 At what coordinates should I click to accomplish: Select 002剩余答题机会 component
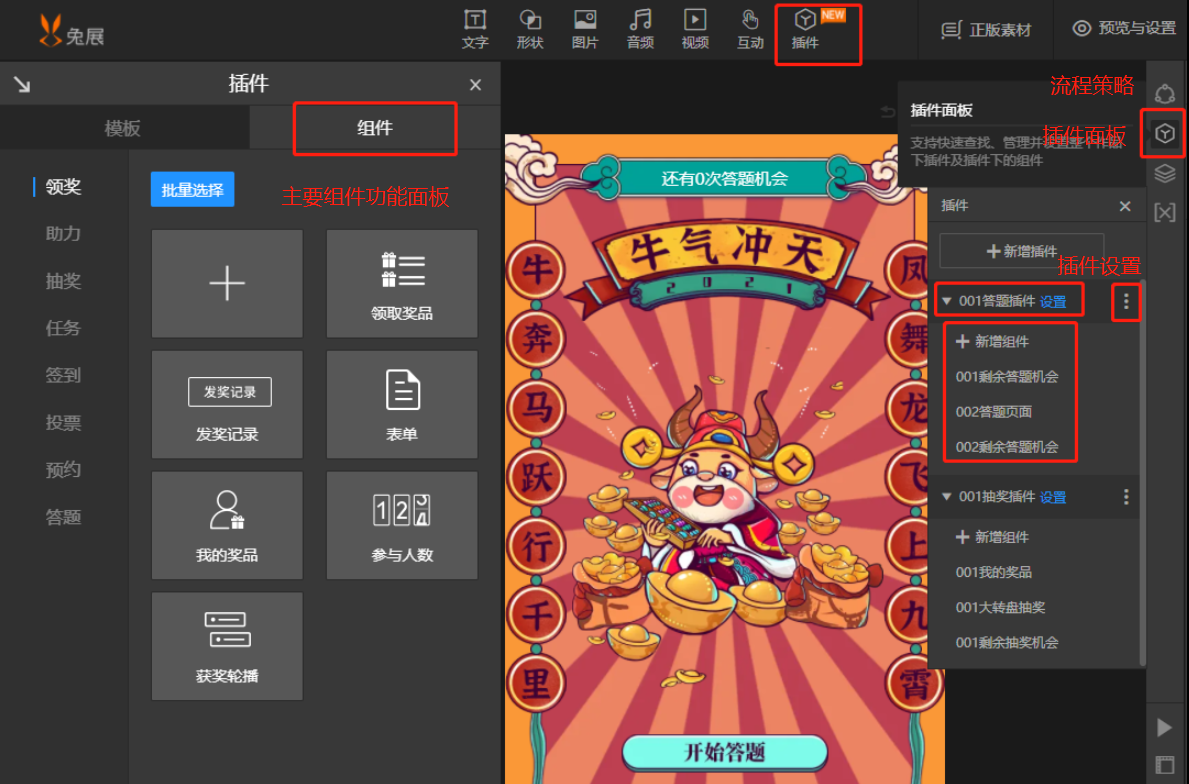(1006, 447)
